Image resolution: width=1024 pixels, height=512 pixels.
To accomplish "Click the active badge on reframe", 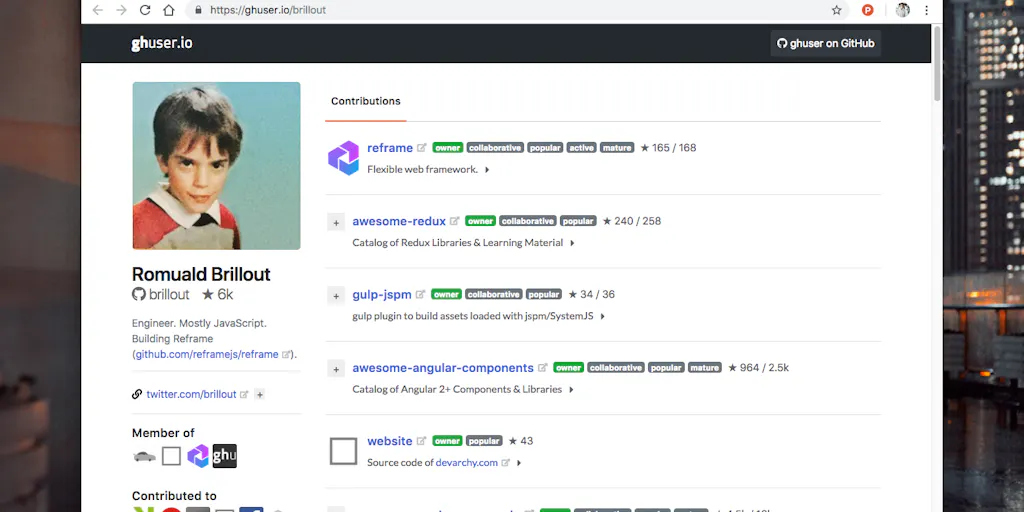I will (x=581, y=148).
